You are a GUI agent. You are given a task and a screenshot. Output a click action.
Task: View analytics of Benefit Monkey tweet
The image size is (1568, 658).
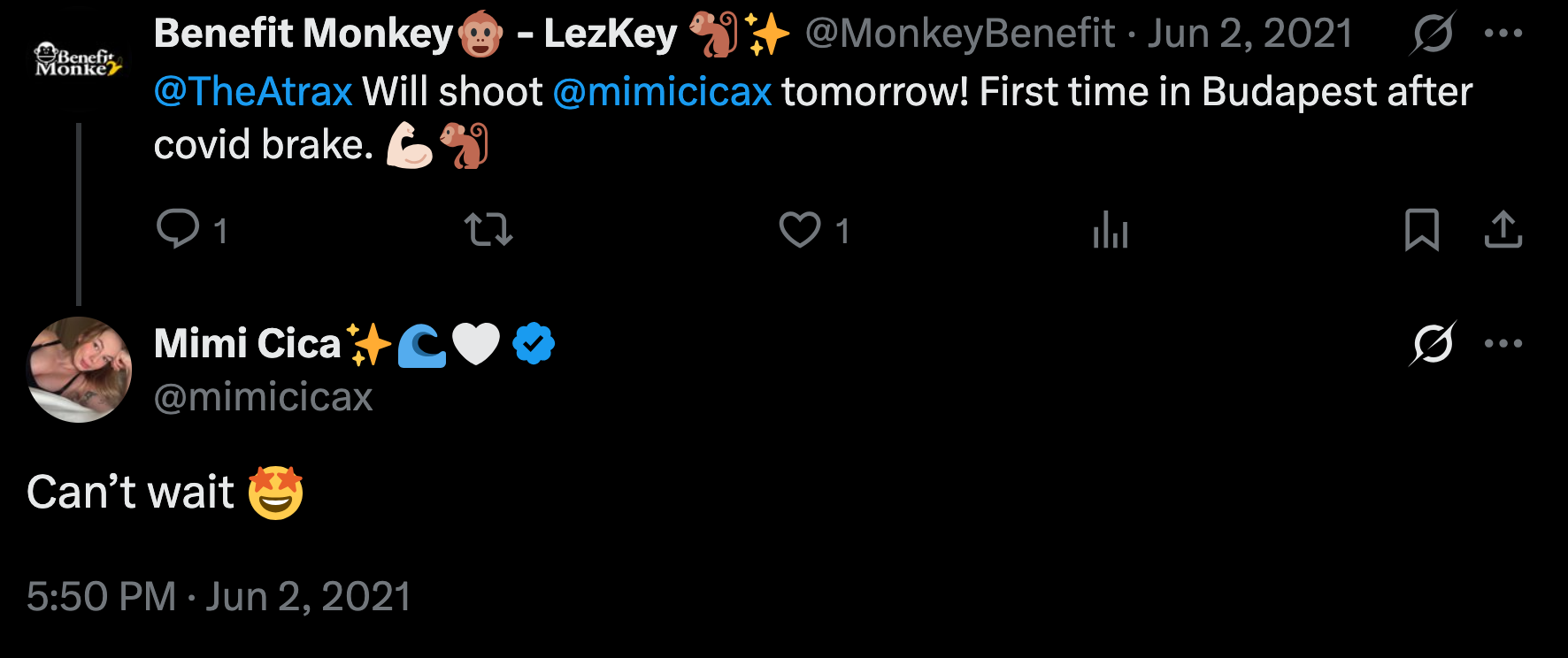click(1110, 230)
